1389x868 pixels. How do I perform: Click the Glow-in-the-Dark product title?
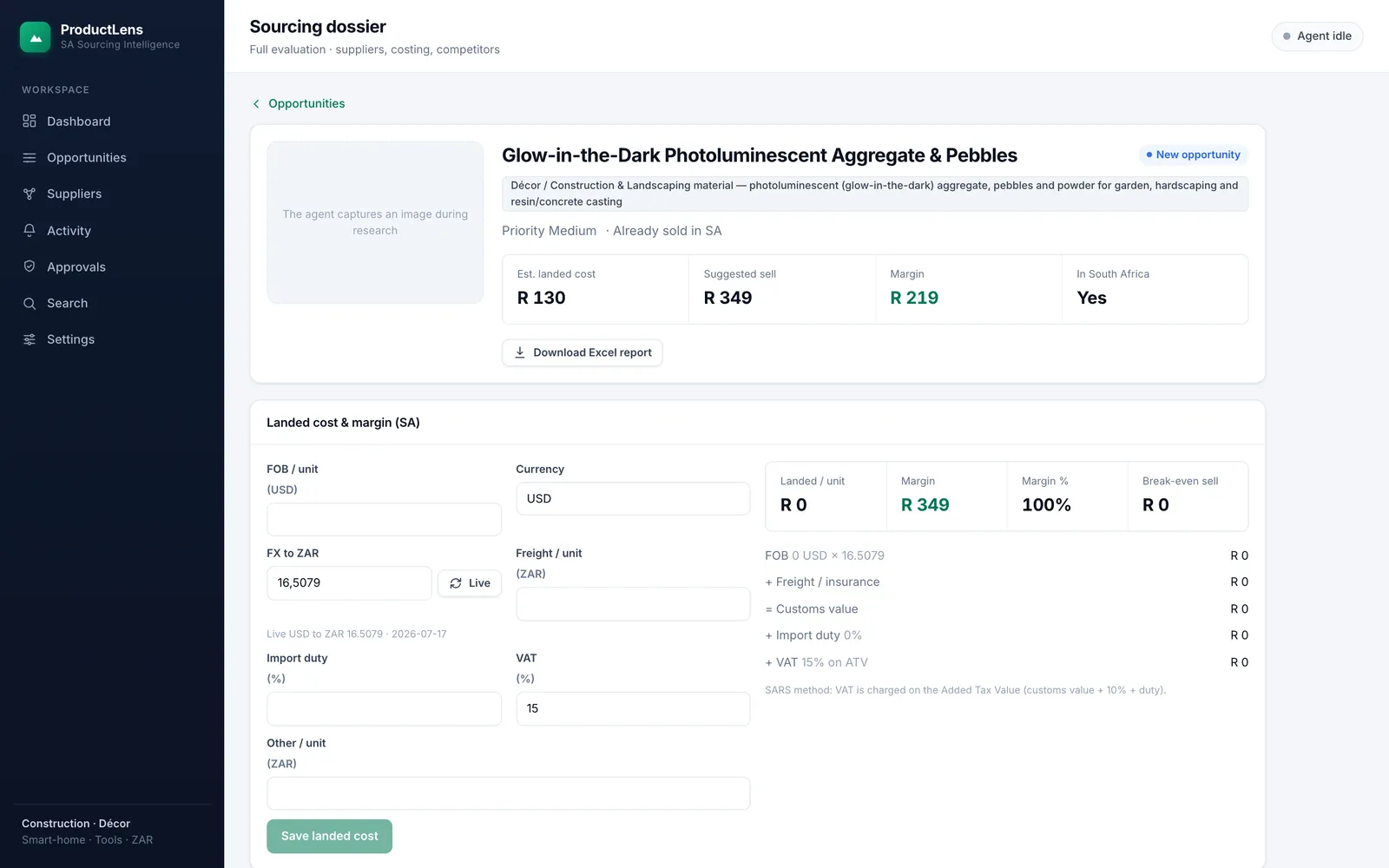coord(760,155)
